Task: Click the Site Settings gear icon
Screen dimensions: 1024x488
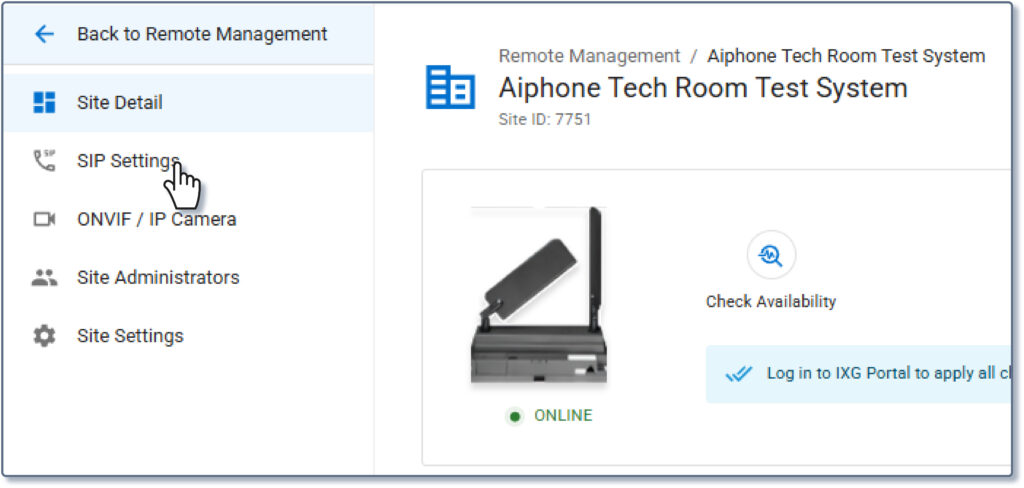Action: point(44,336)
